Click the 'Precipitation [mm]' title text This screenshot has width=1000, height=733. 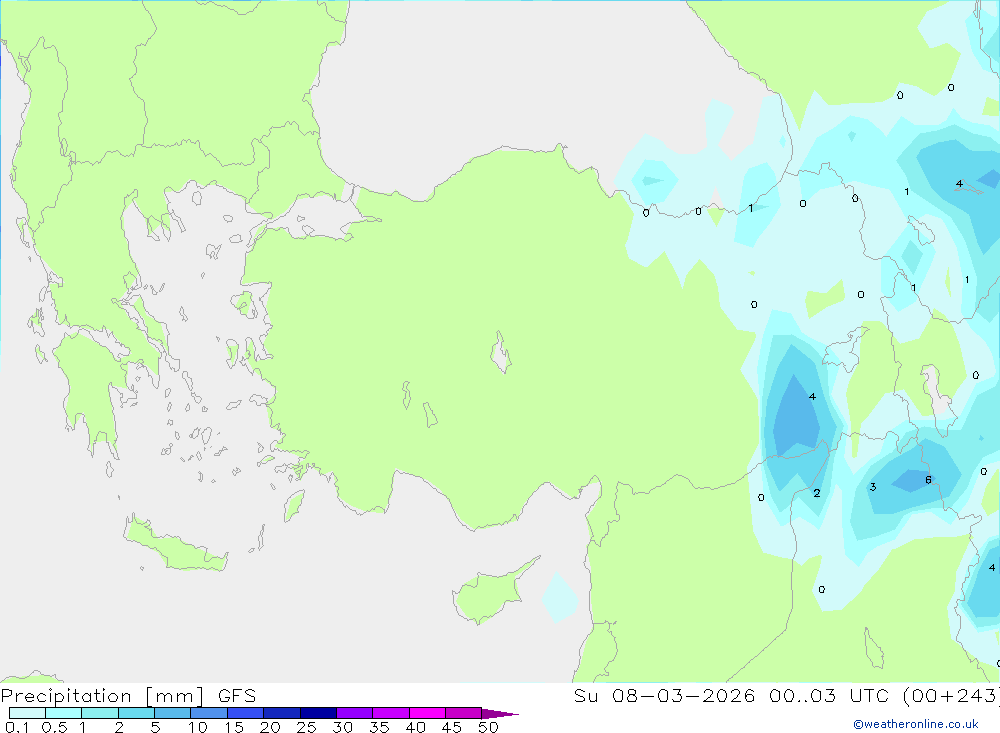click(x=102, y=696)
